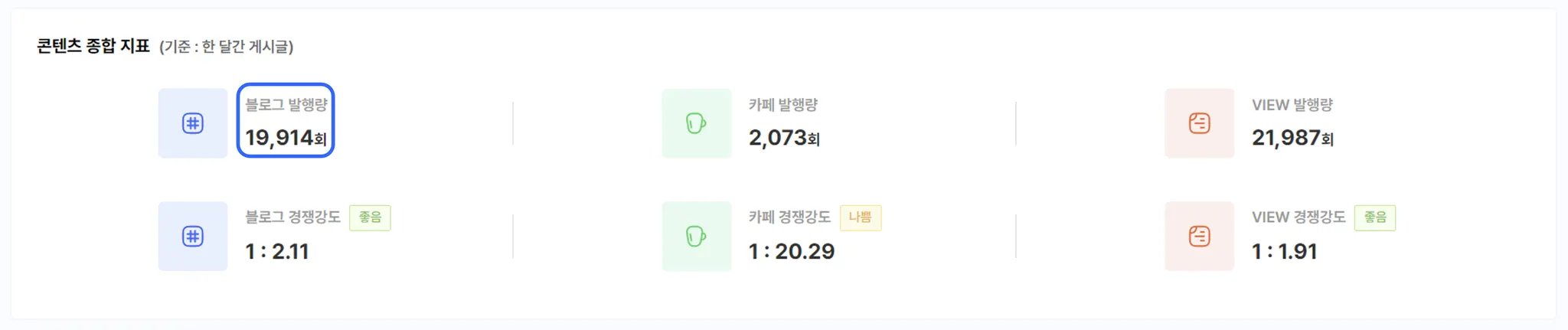The image size is (1568, 330).
Task: Click the 콘텐츠 종합 지표 heading
Action: [x=93, y=46]
